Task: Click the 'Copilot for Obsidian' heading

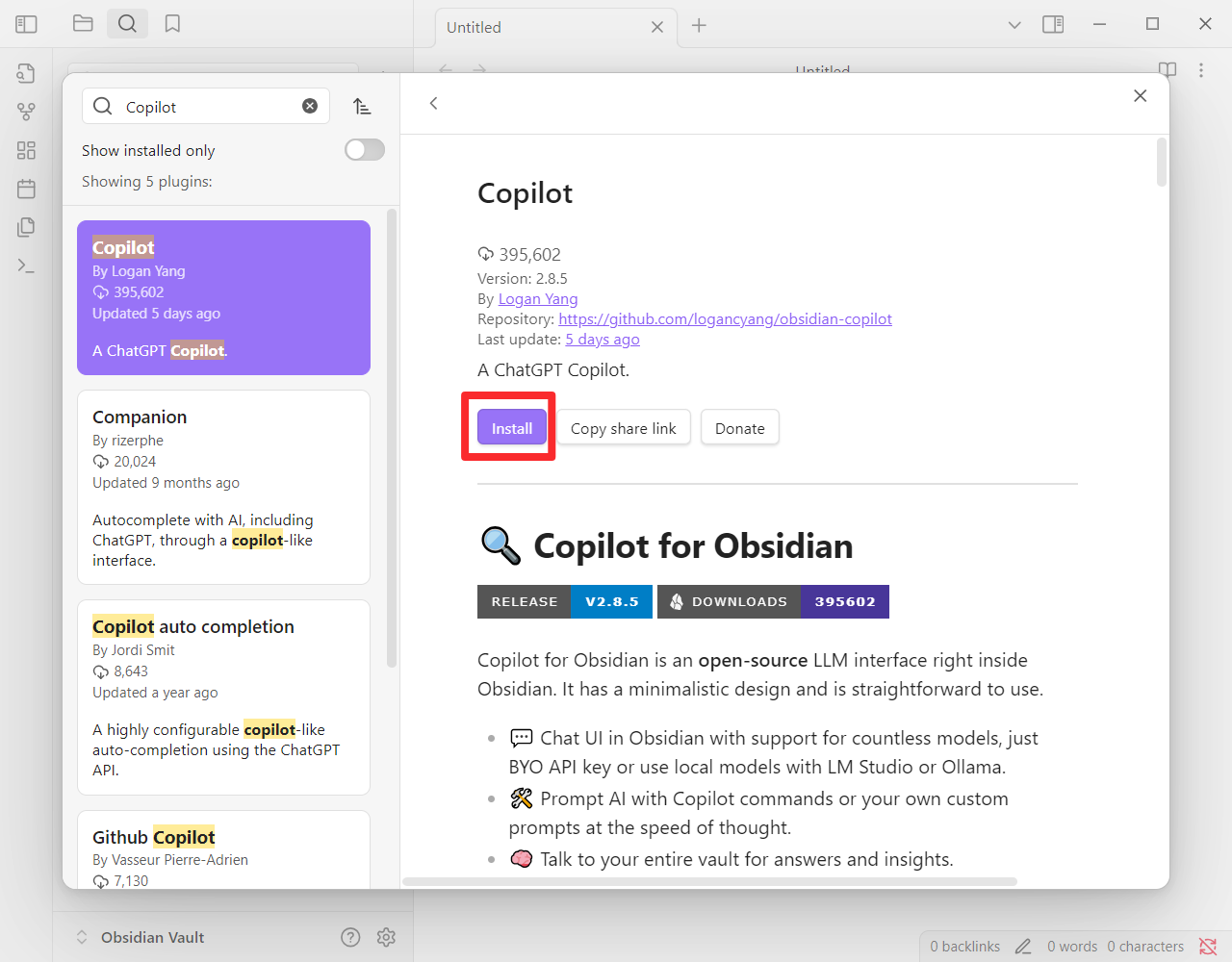Action: 693,545
